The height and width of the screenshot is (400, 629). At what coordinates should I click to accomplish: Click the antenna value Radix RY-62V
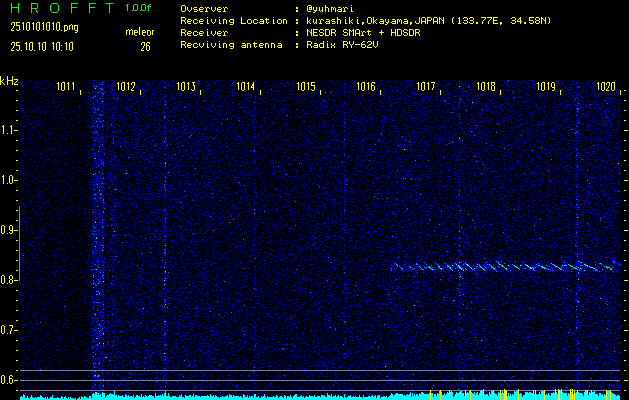tap(342, 45)
